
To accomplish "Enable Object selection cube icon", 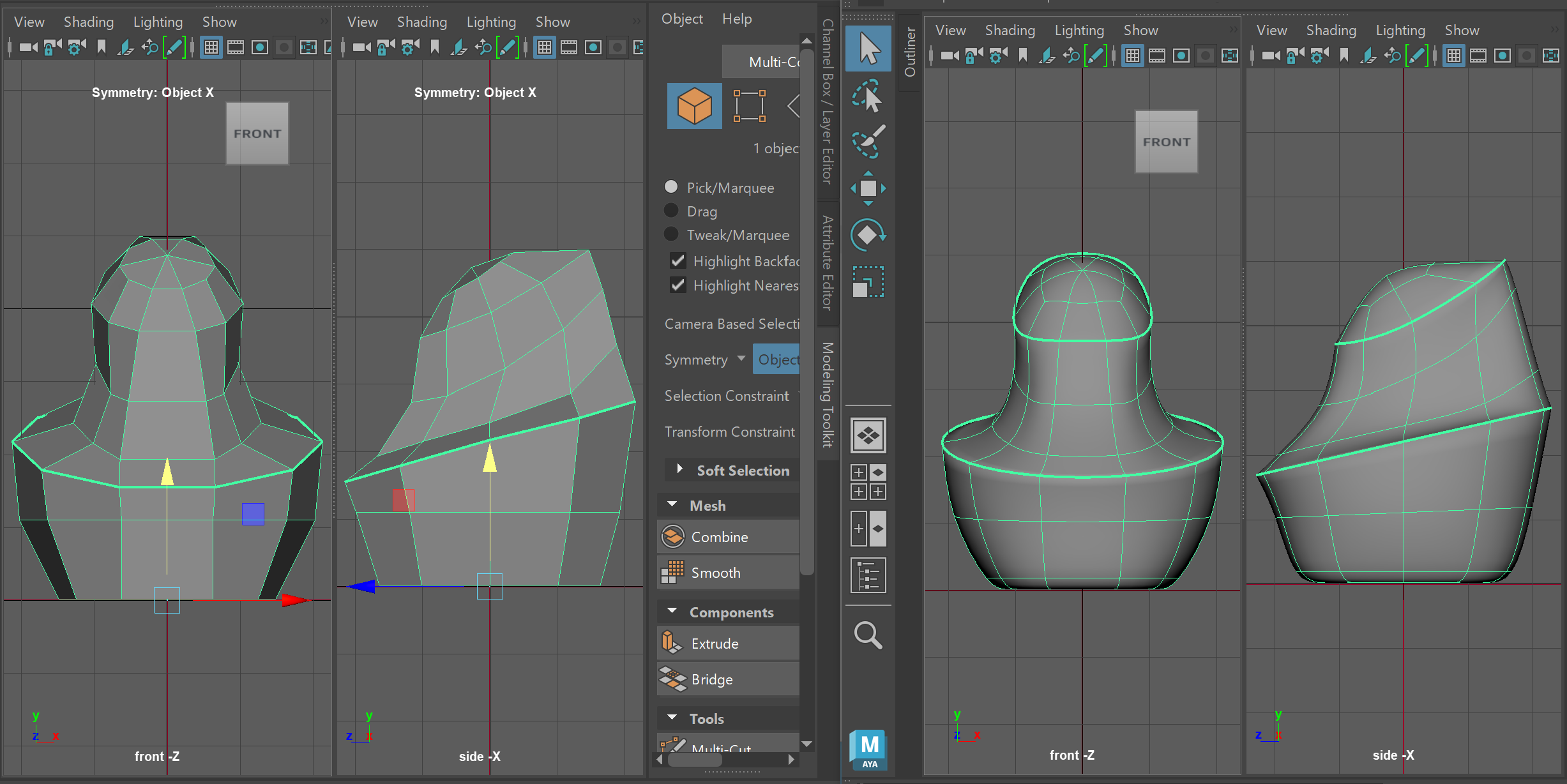I will 694,106.
